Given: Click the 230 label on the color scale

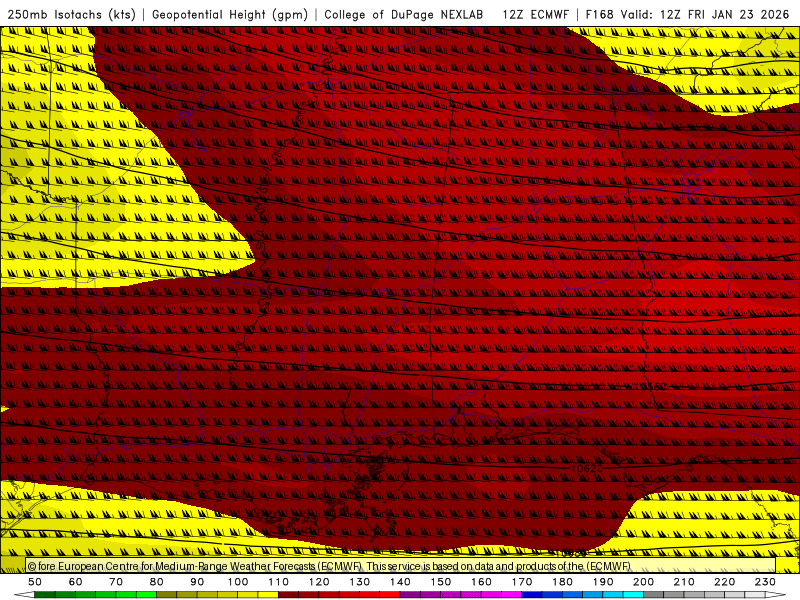Looking at the screenshot, I should [765, 582].
